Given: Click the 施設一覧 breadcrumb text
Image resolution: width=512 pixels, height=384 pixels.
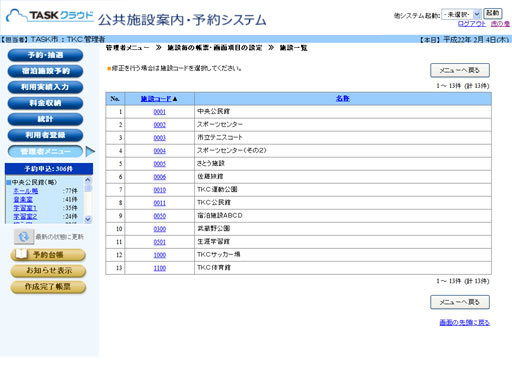Looking at the screenshot, I should tap(293, 48).
